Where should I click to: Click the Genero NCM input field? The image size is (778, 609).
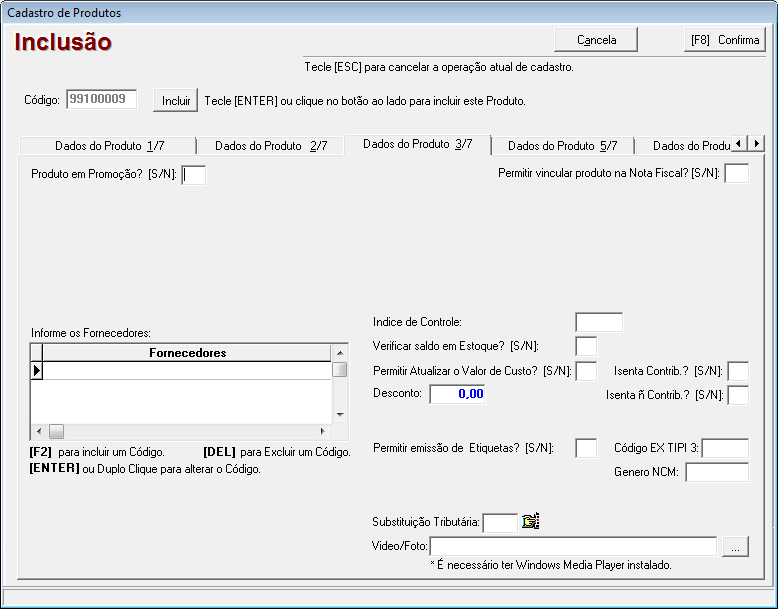[716, 472]
